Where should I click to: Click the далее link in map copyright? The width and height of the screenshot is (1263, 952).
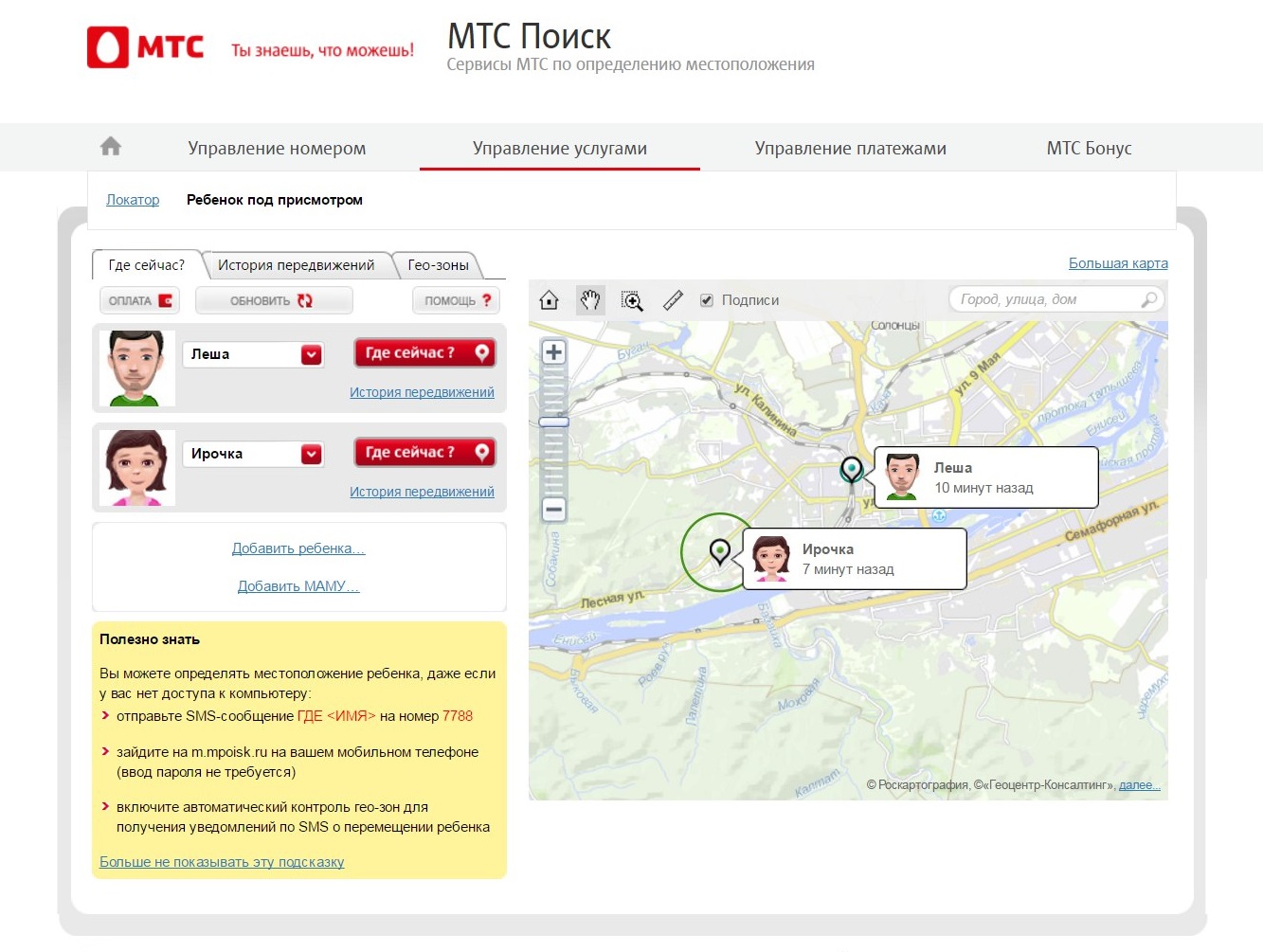pos(1140,784)
